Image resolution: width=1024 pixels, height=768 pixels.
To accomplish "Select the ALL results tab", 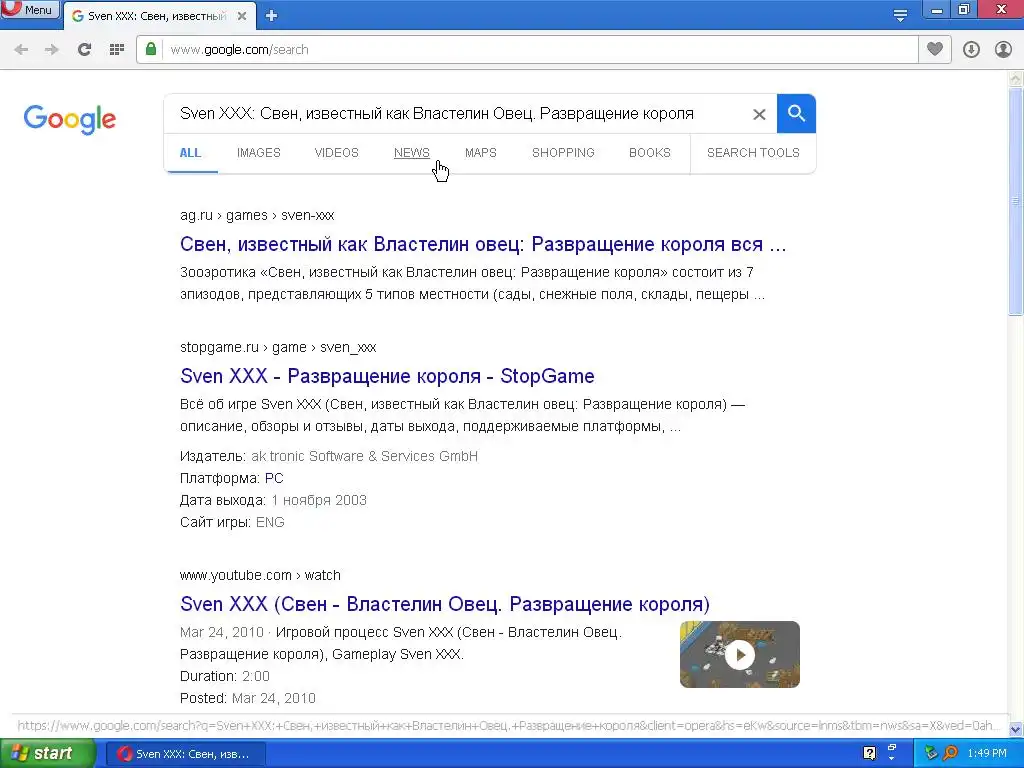I will 190,153.
